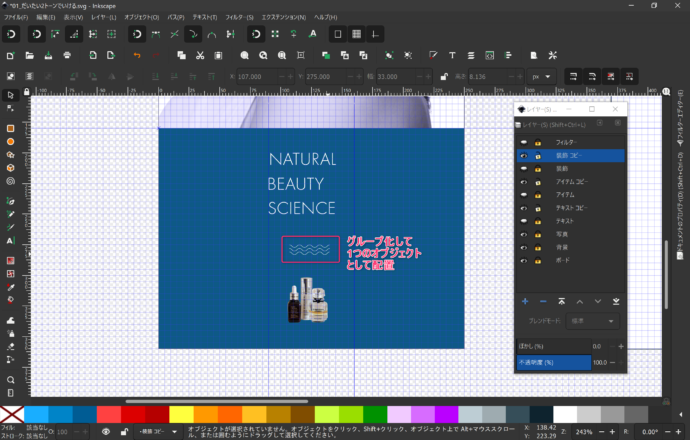Lower current layer one step
Screen dimensions: 690x440
coord(598,301)
